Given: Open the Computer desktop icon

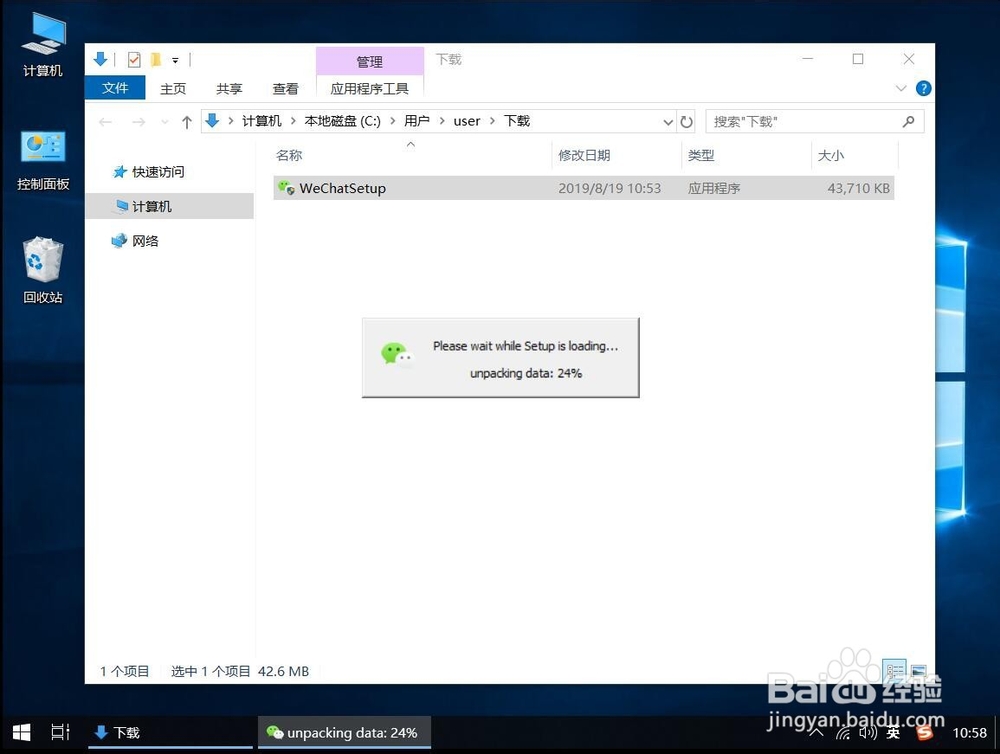Looking at the screenshot, I should pyautogui.click(x=43, y=45).
